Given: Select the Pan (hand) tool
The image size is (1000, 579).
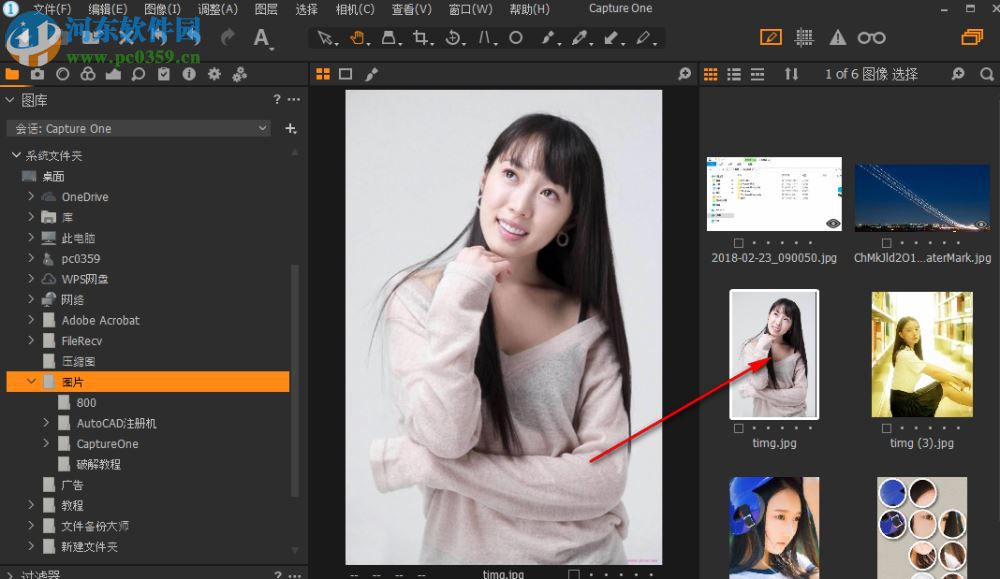Looking at the screenshot, I should pos(356,38).
